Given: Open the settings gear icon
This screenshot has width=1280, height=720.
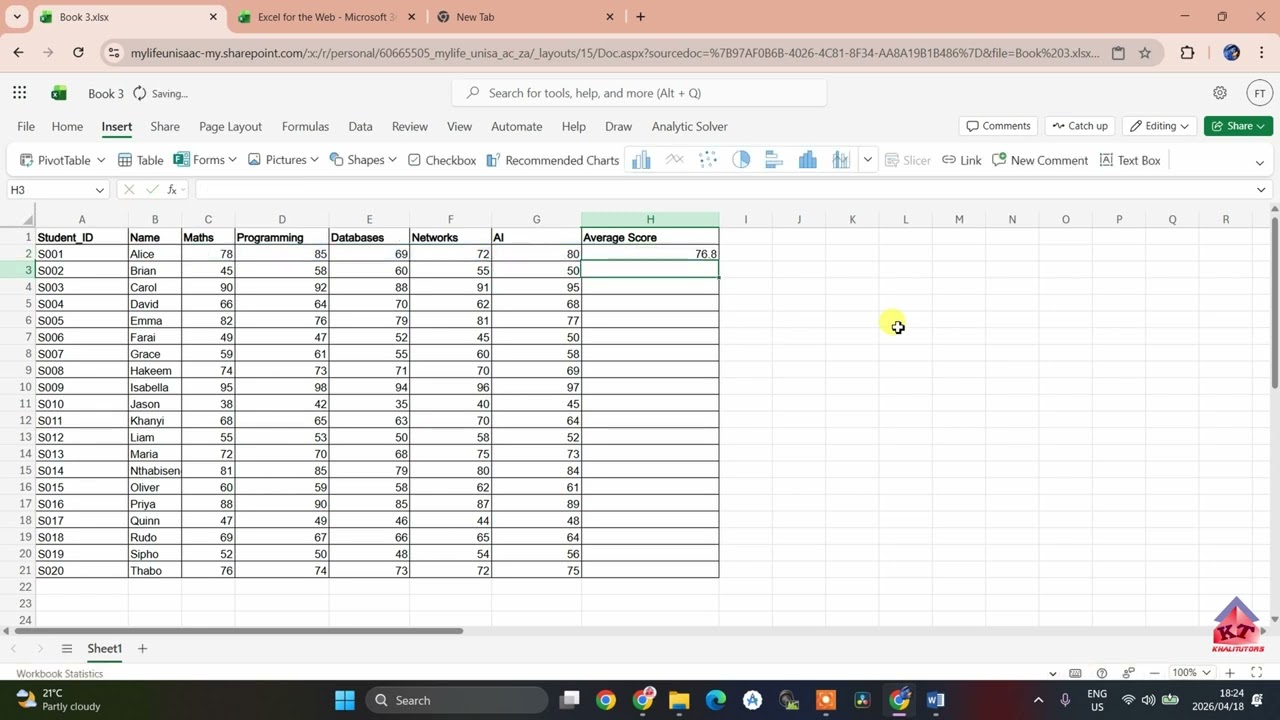Looking at the screenshot, I should [x=1220, y=93].
